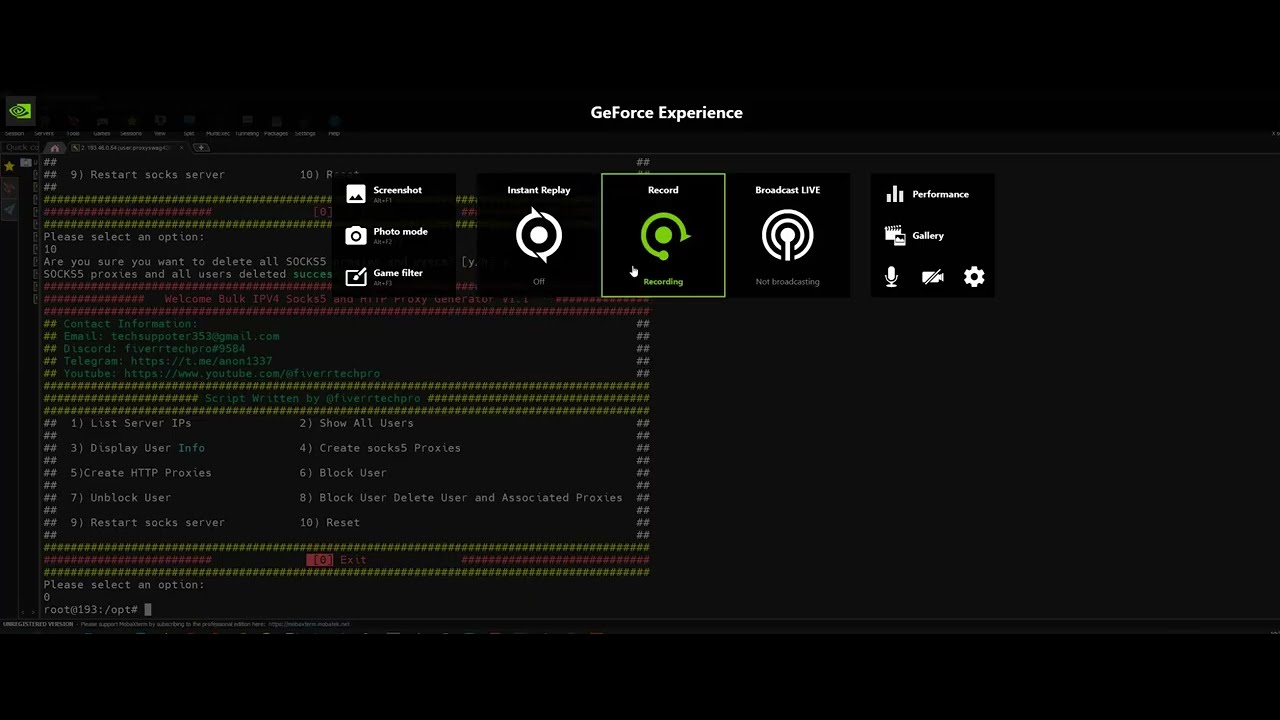
Task: Click Sessions in MobaXterm toolbar
Action: click(x=131, y=129)
